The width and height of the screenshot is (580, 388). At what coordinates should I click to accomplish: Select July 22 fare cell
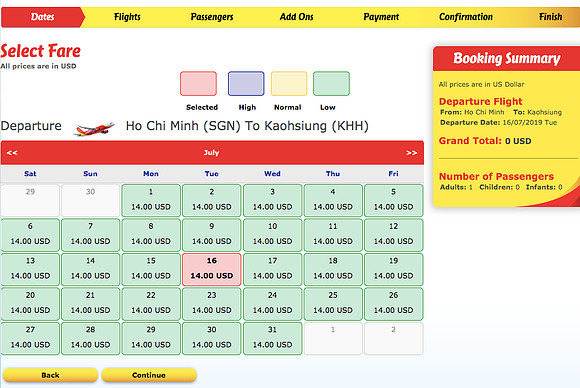point(151,304)
